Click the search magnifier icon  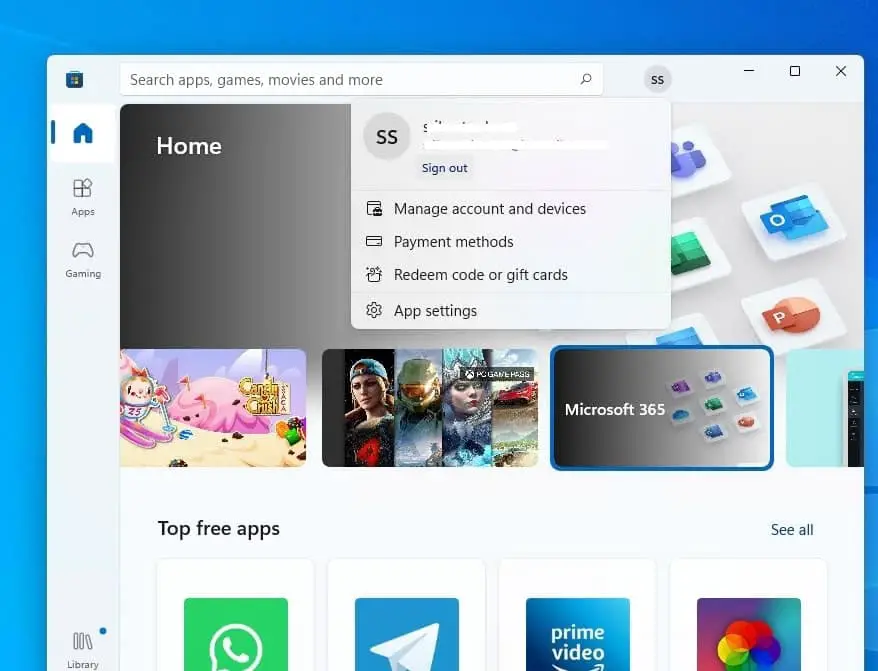[586, 79]
